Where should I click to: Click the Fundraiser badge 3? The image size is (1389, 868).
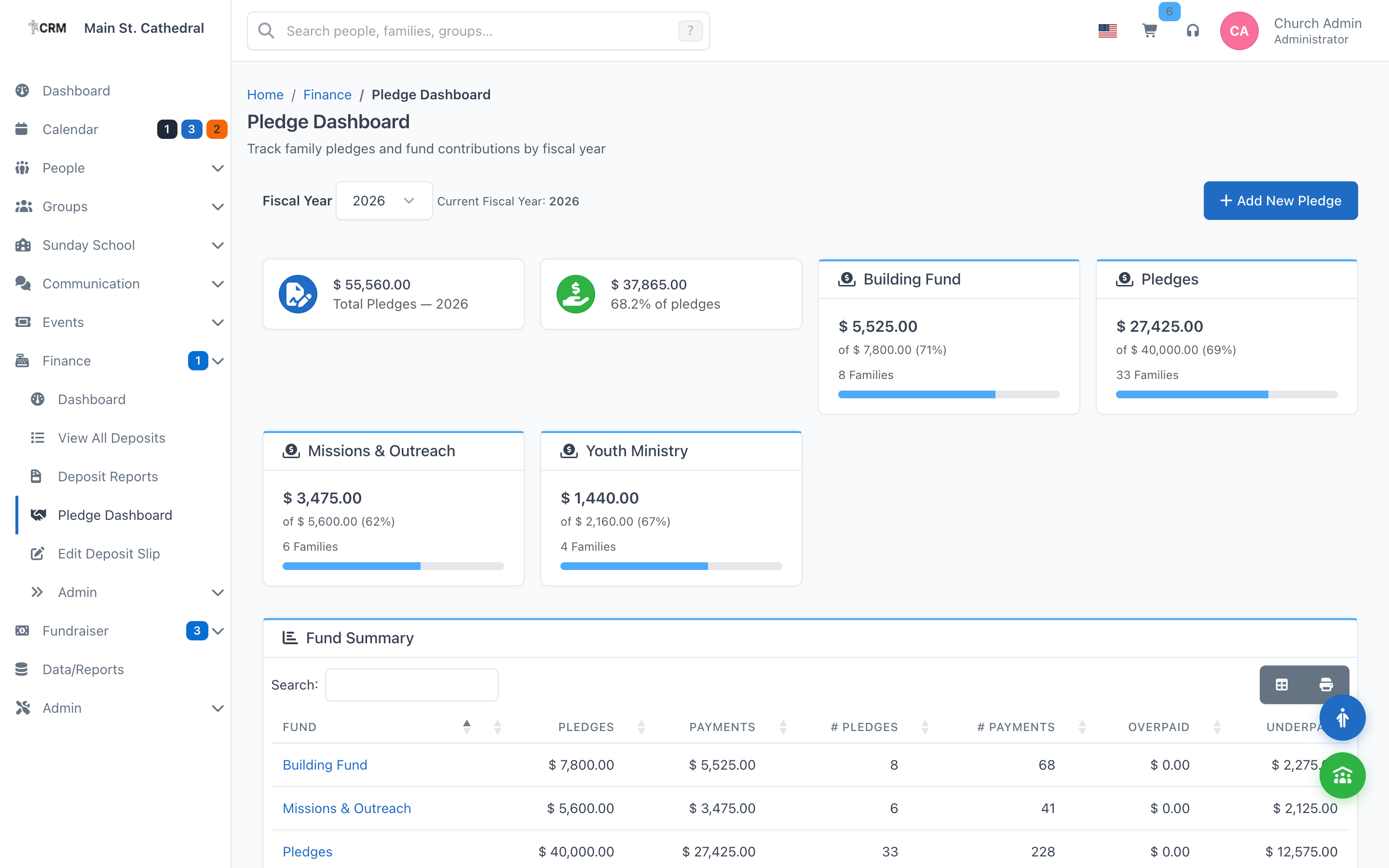(197, 630)
